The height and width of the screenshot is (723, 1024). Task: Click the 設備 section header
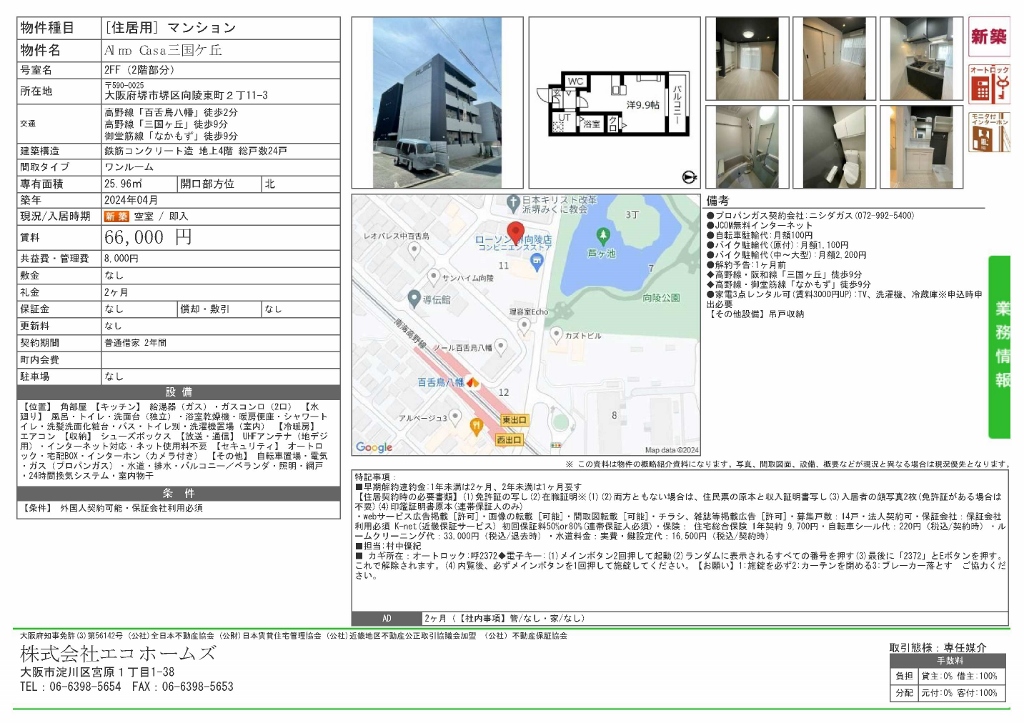[x=178, y=392]
